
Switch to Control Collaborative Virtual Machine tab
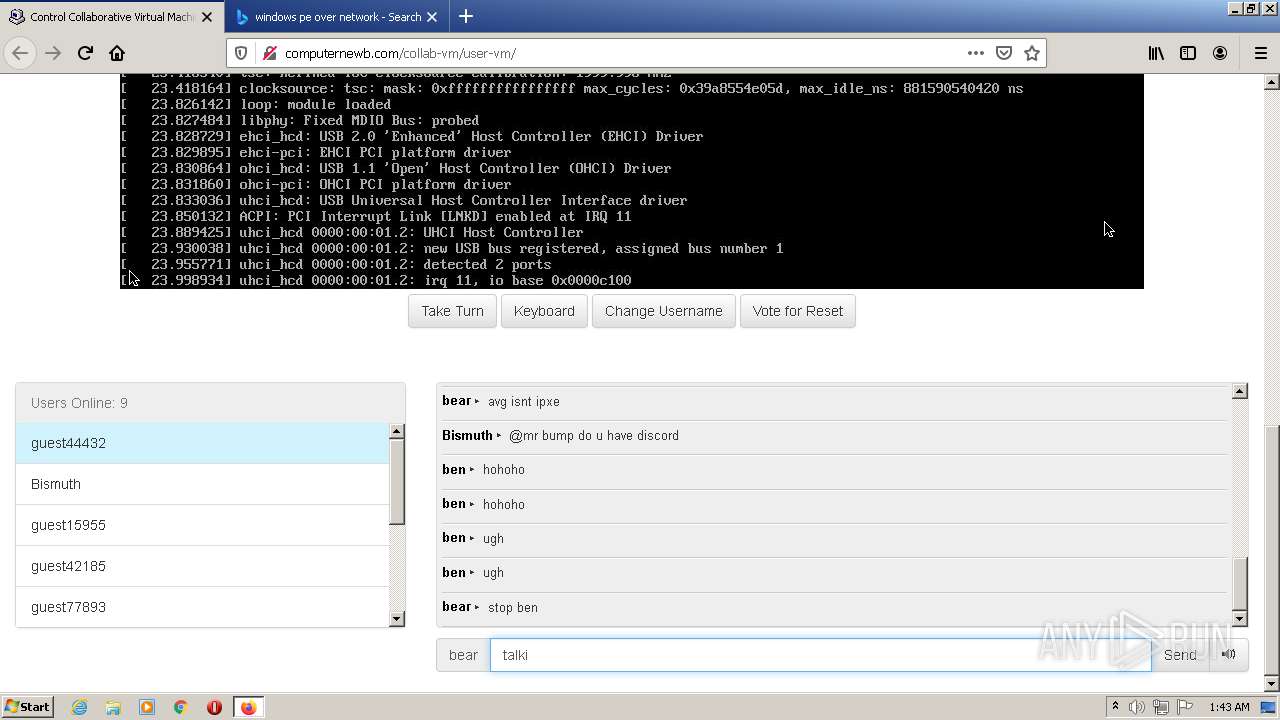pos(112,17)
